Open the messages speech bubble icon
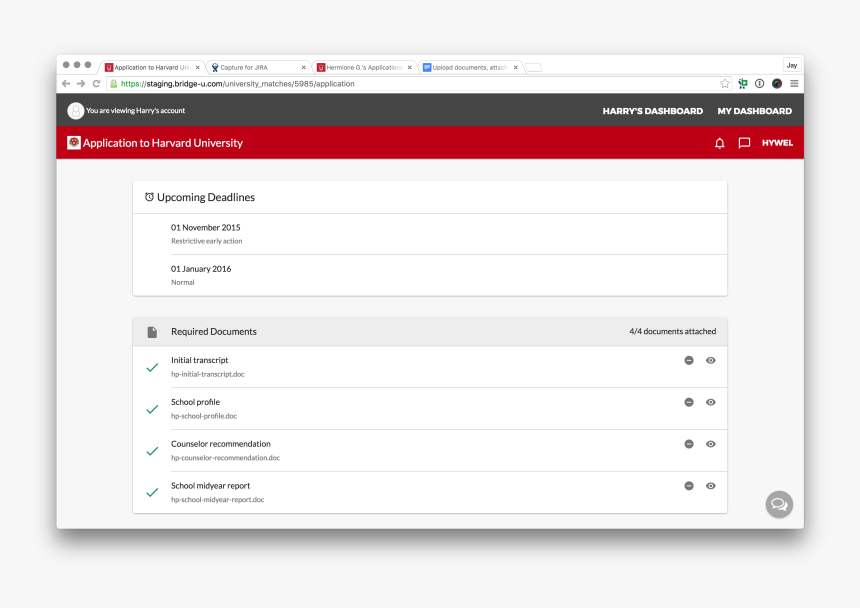This screenshot has width=860, height=608. click(x=744, y=143)
